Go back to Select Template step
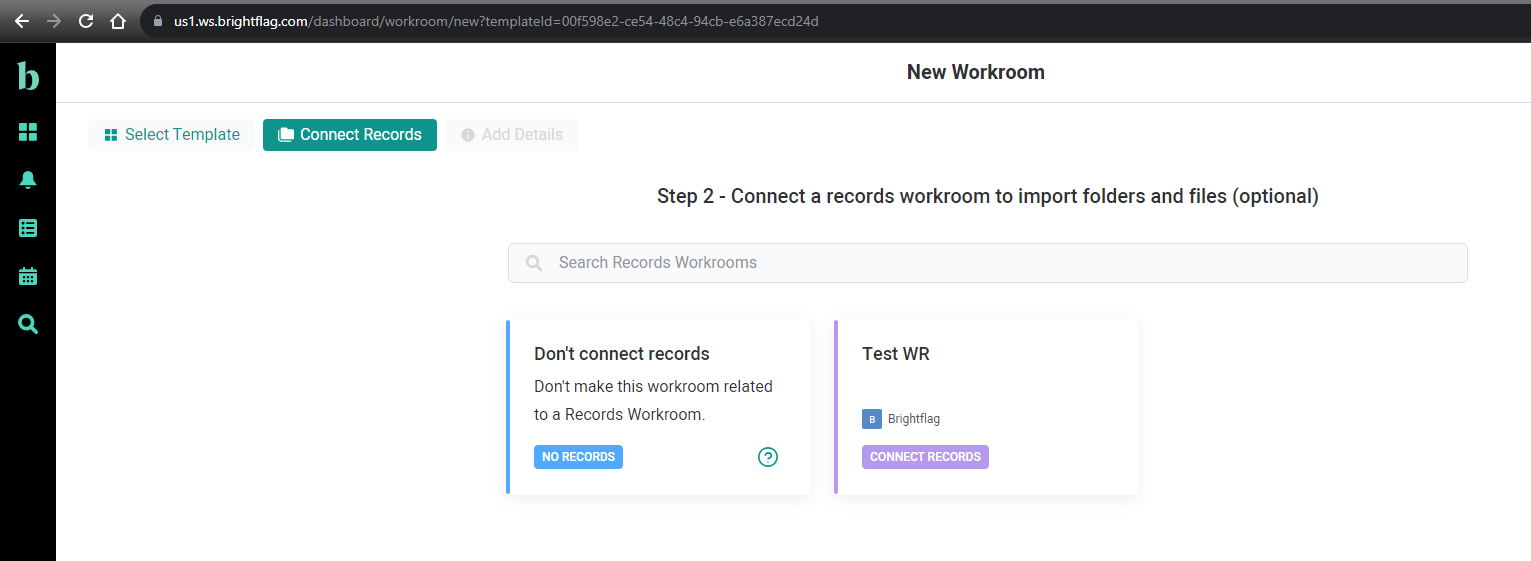Image resolution: width=1531 pixels, height=561 pixels. click(x=172, y=135)
